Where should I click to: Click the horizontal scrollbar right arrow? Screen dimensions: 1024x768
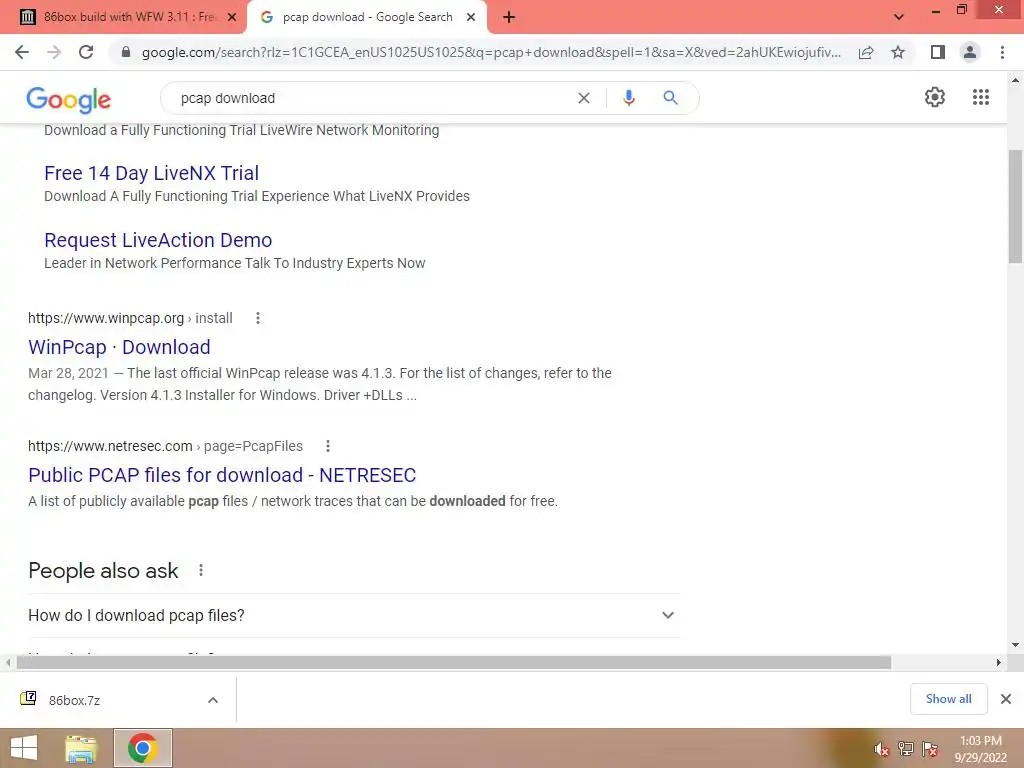pos(998,663)
